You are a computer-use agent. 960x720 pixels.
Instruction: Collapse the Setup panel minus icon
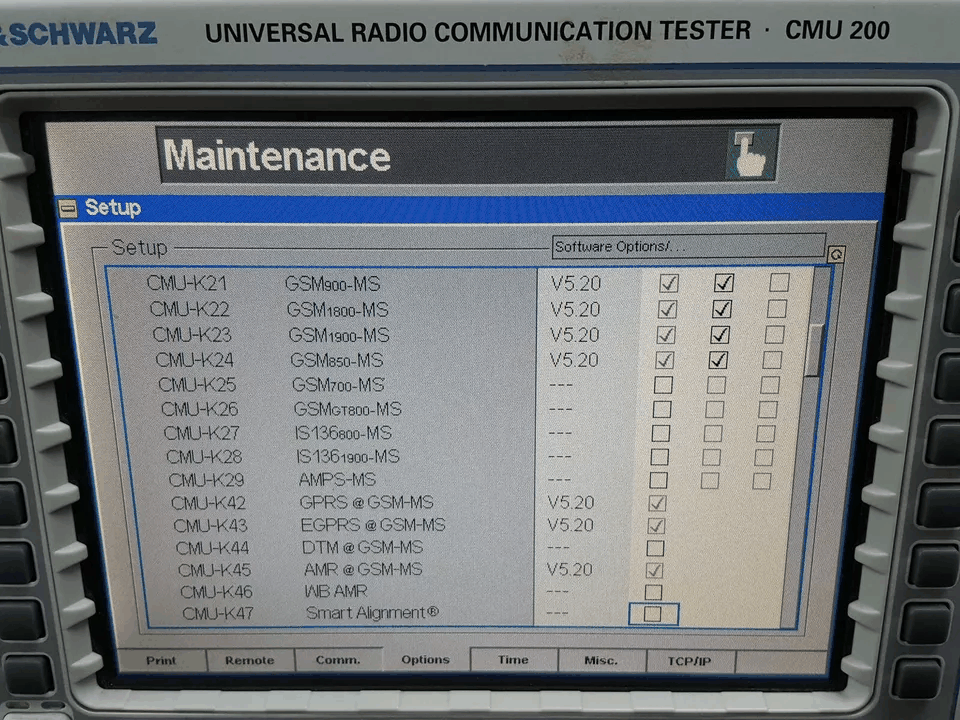68,209
